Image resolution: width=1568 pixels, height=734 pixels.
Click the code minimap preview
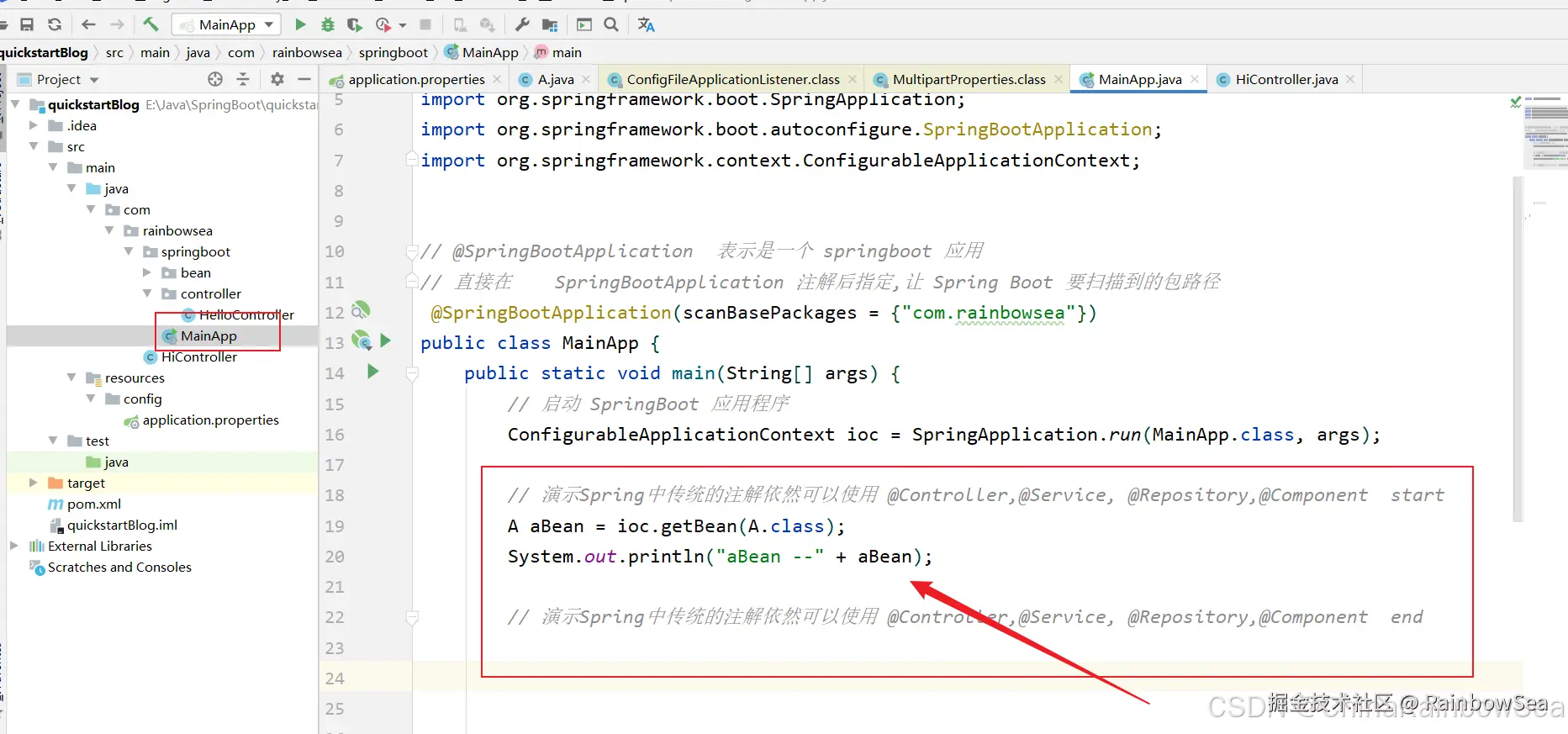1545,132
